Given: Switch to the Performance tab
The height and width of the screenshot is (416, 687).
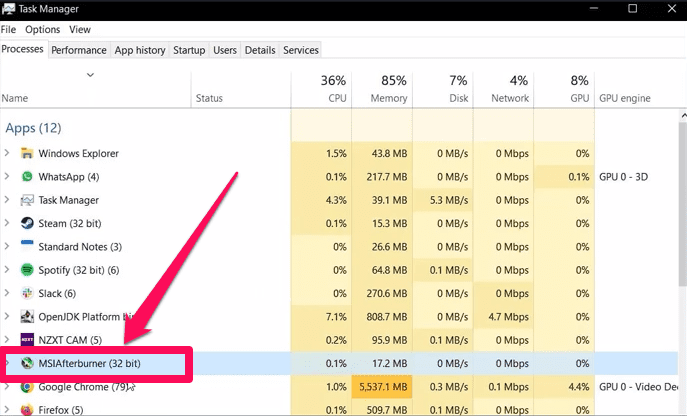Looking at the screenshot, I should pyautogui.click(x=79, y=50).
